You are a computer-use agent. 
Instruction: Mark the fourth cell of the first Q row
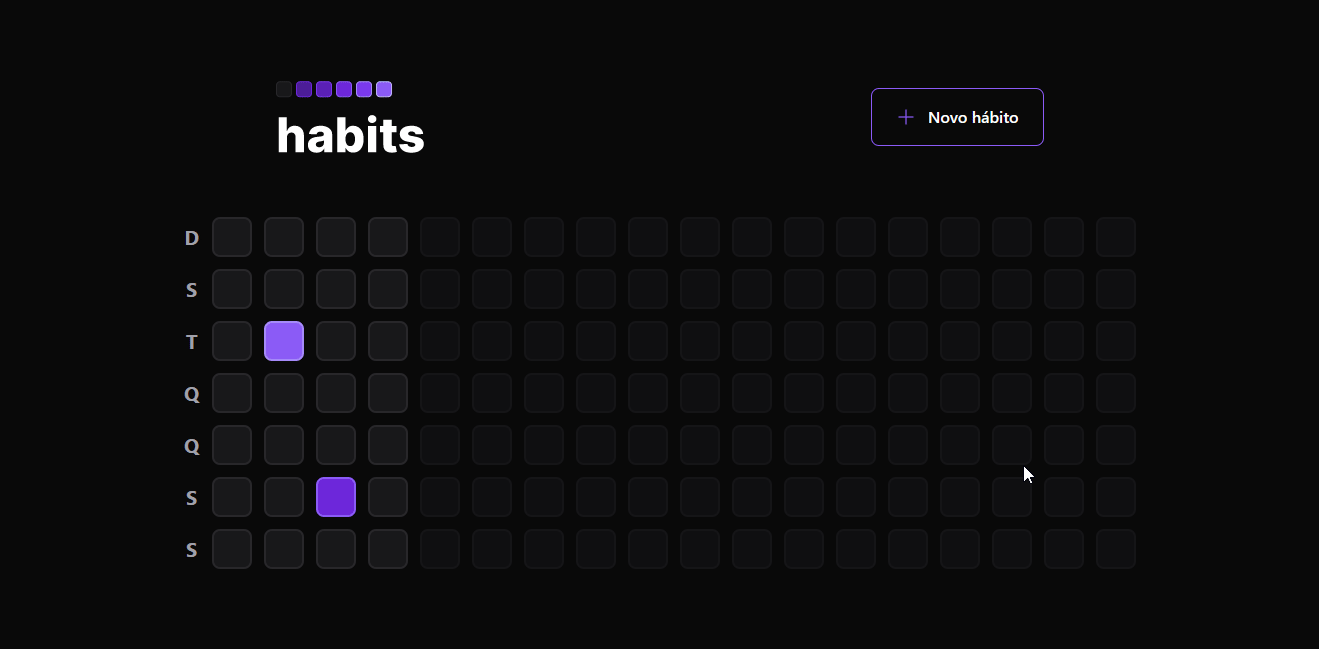[388, 393]
